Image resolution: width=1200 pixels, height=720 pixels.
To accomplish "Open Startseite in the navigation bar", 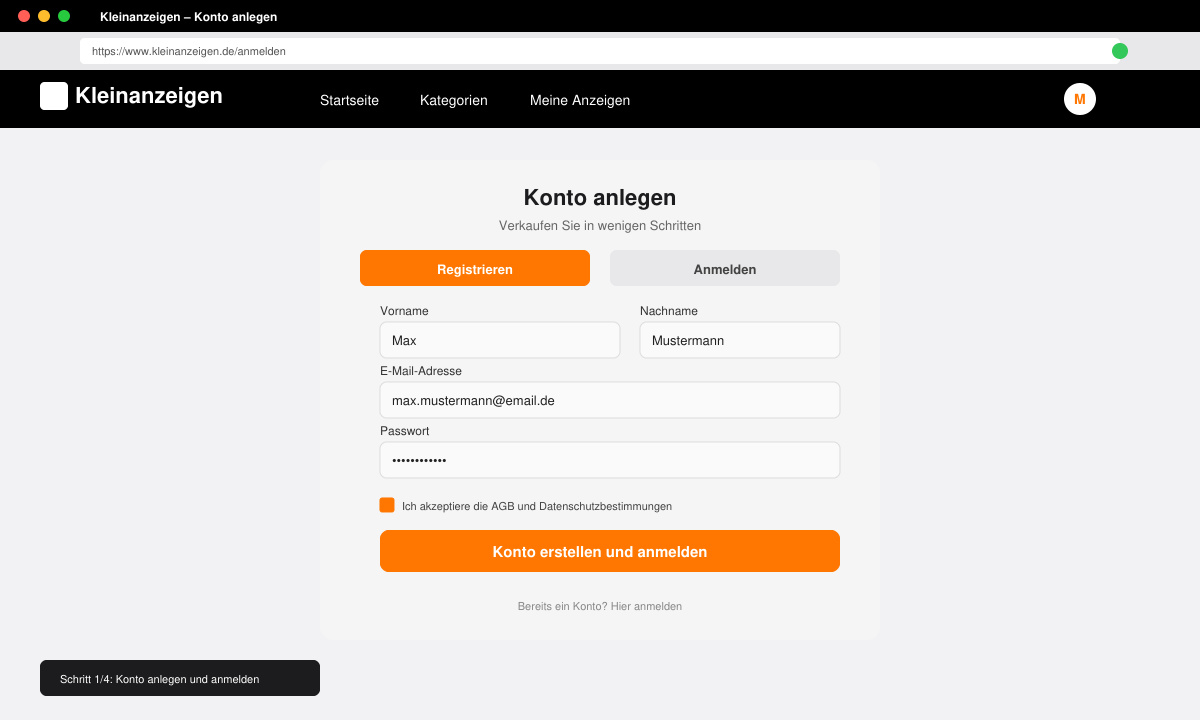I will tap(349, 100).
